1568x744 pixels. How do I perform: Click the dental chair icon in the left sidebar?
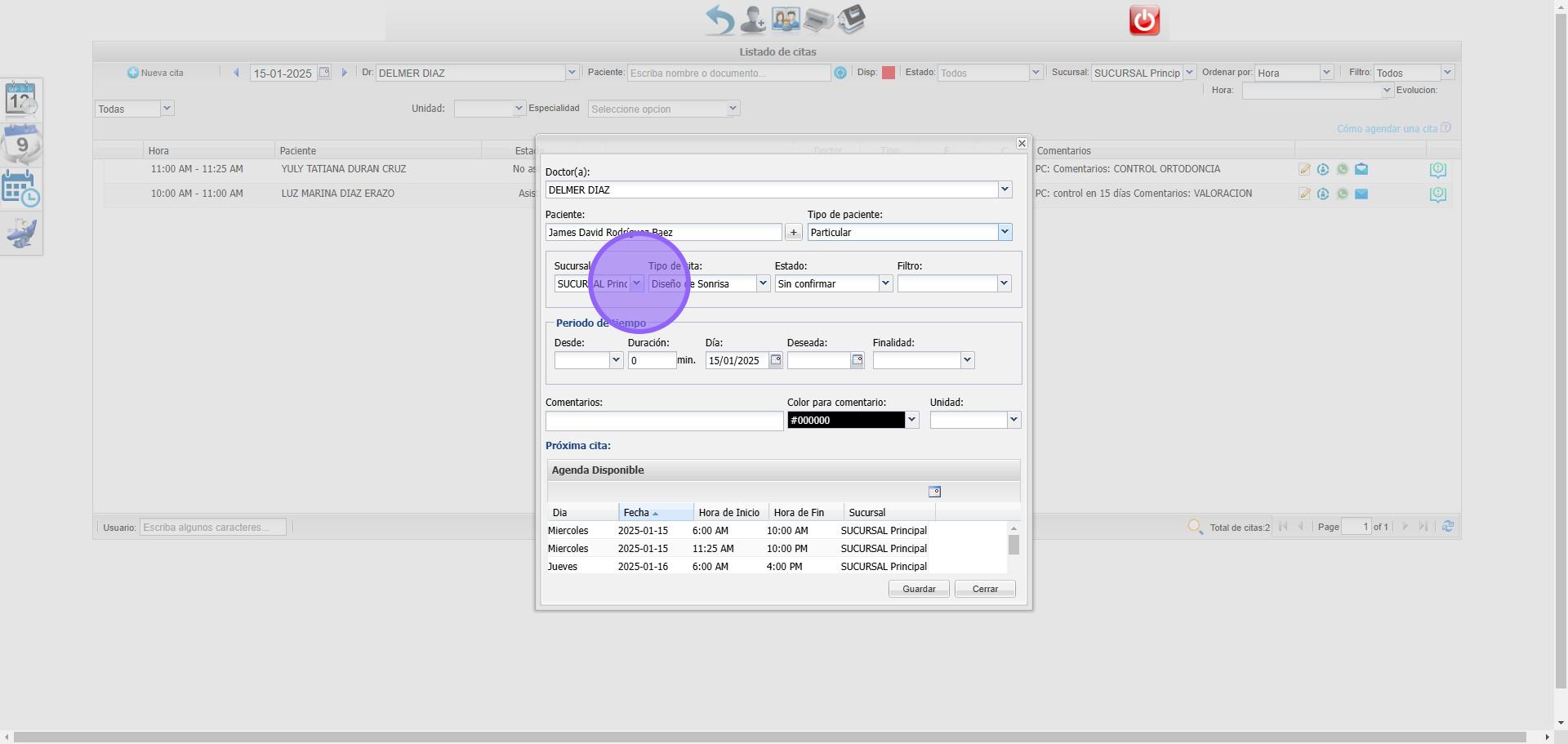pos(21,234)
